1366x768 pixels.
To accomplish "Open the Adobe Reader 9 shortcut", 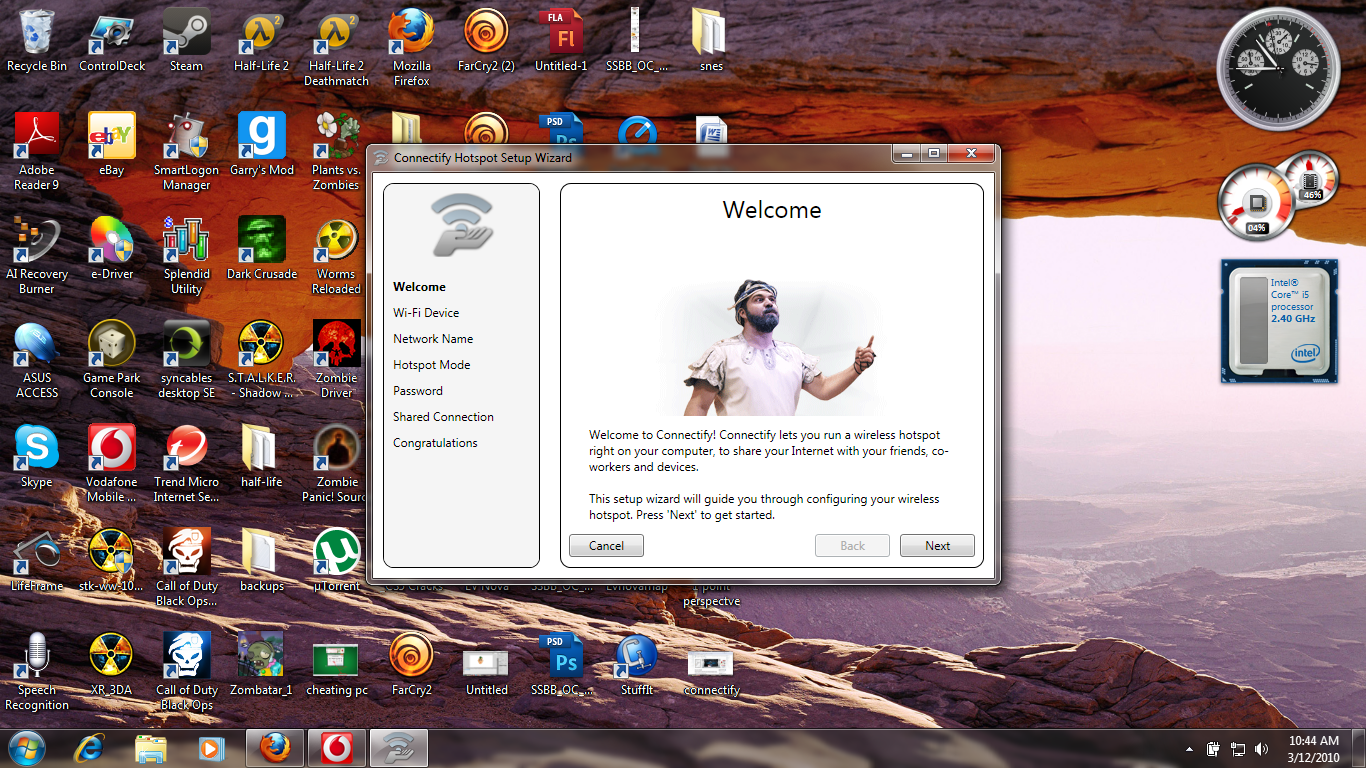I will pyautogui.click(x=37, y=152).
